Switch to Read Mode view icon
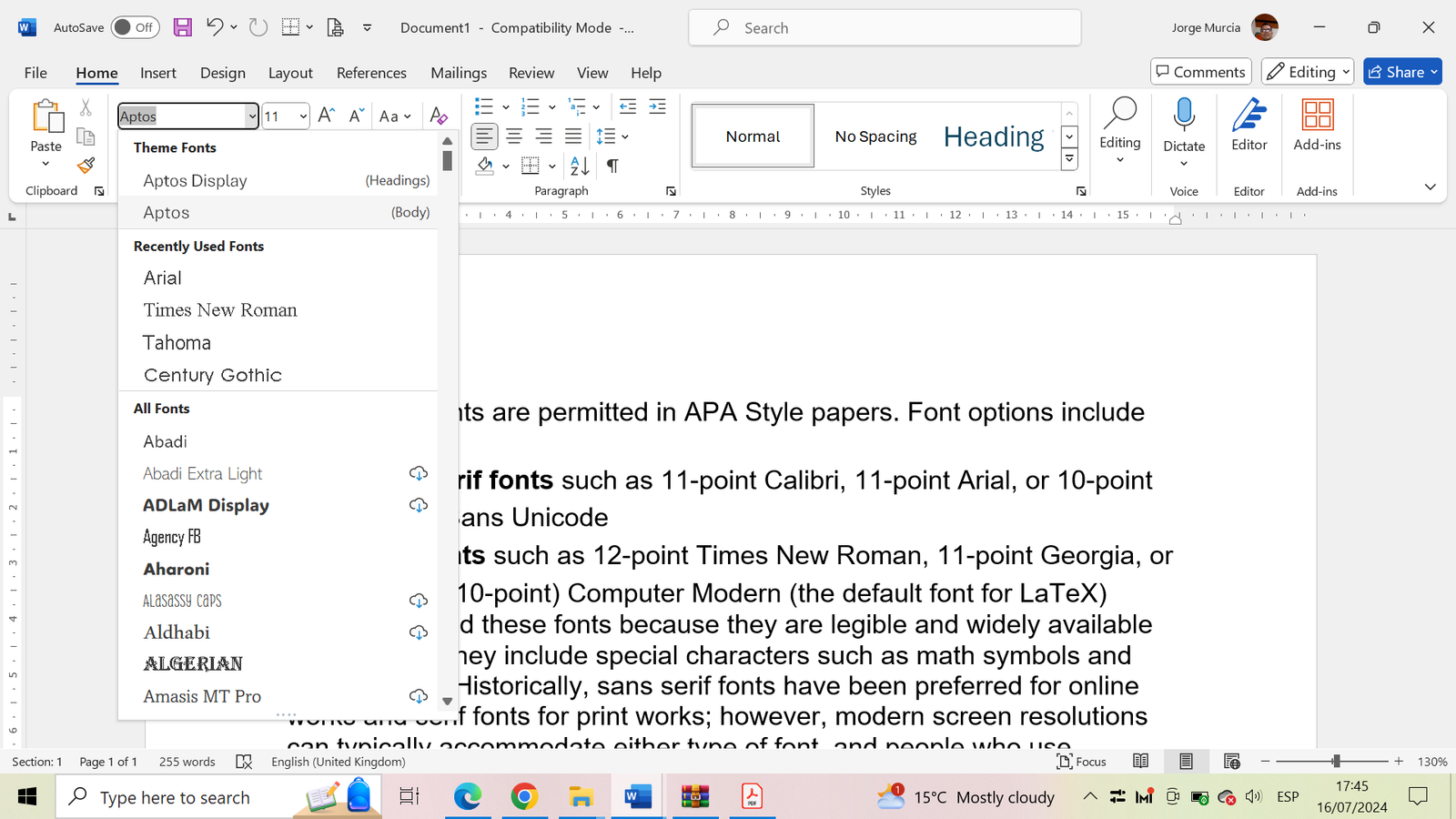1456x819 pixels. [1140, 762]
